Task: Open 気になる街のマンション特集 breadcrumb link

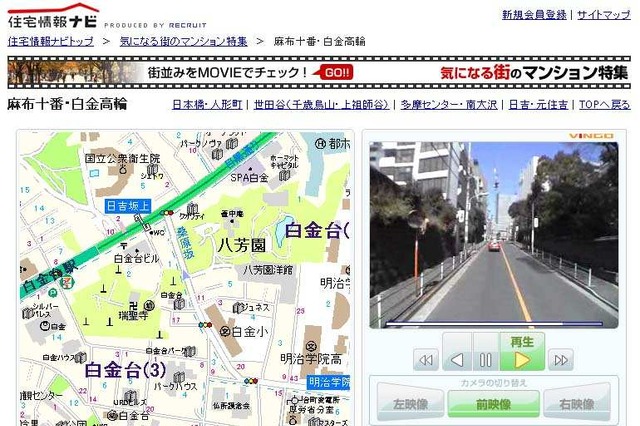Action: coord(183,41)
